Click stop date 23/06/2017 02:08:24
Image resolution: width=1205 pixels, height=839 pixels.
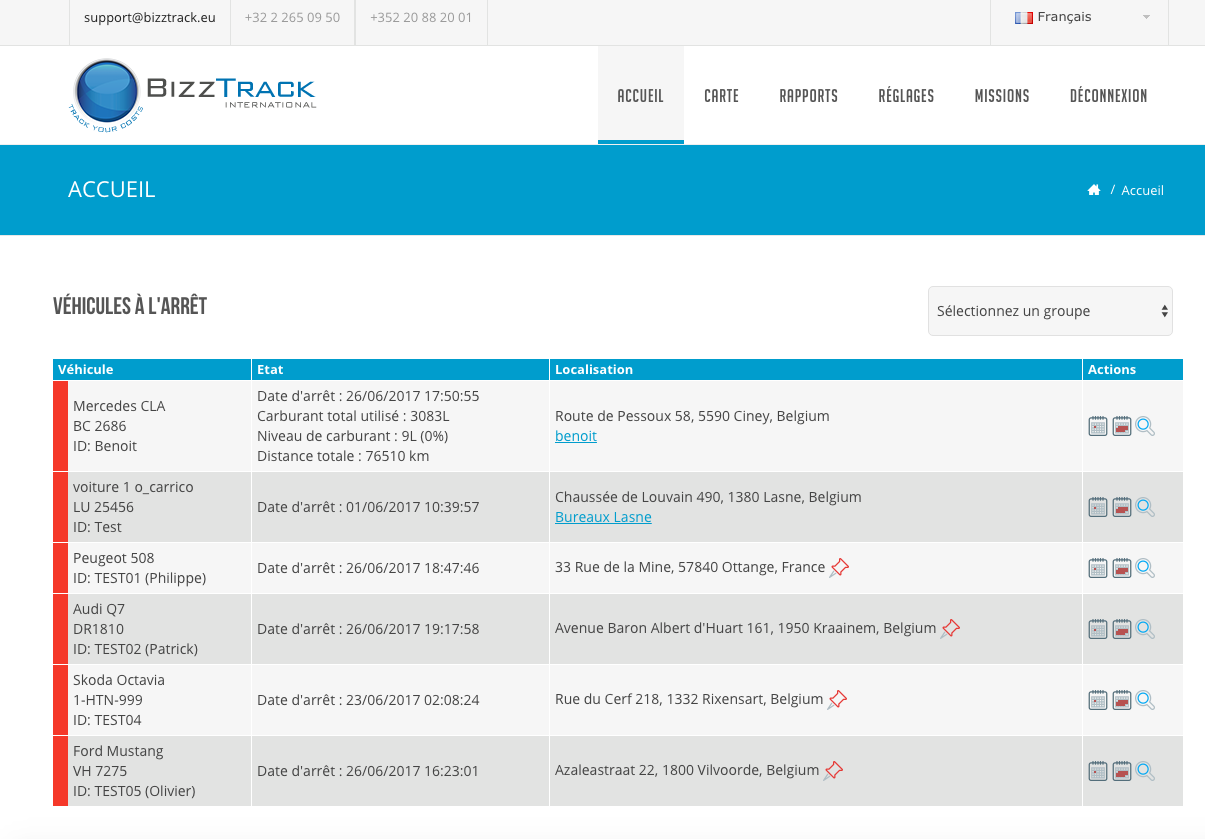[x=412, y=700]
